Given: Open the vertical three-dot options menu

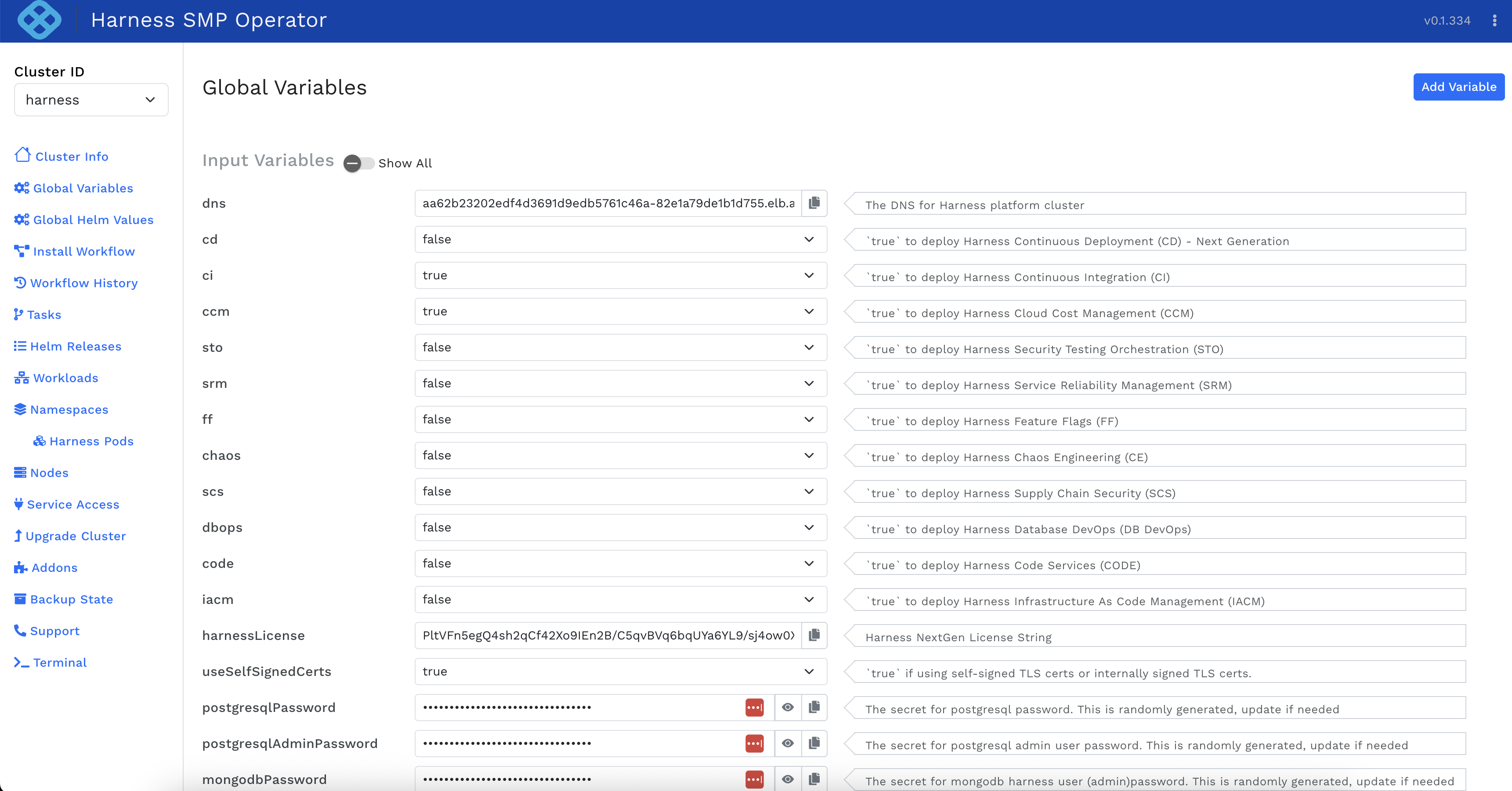Looking at the screenshot, I should coord(1494,21).
